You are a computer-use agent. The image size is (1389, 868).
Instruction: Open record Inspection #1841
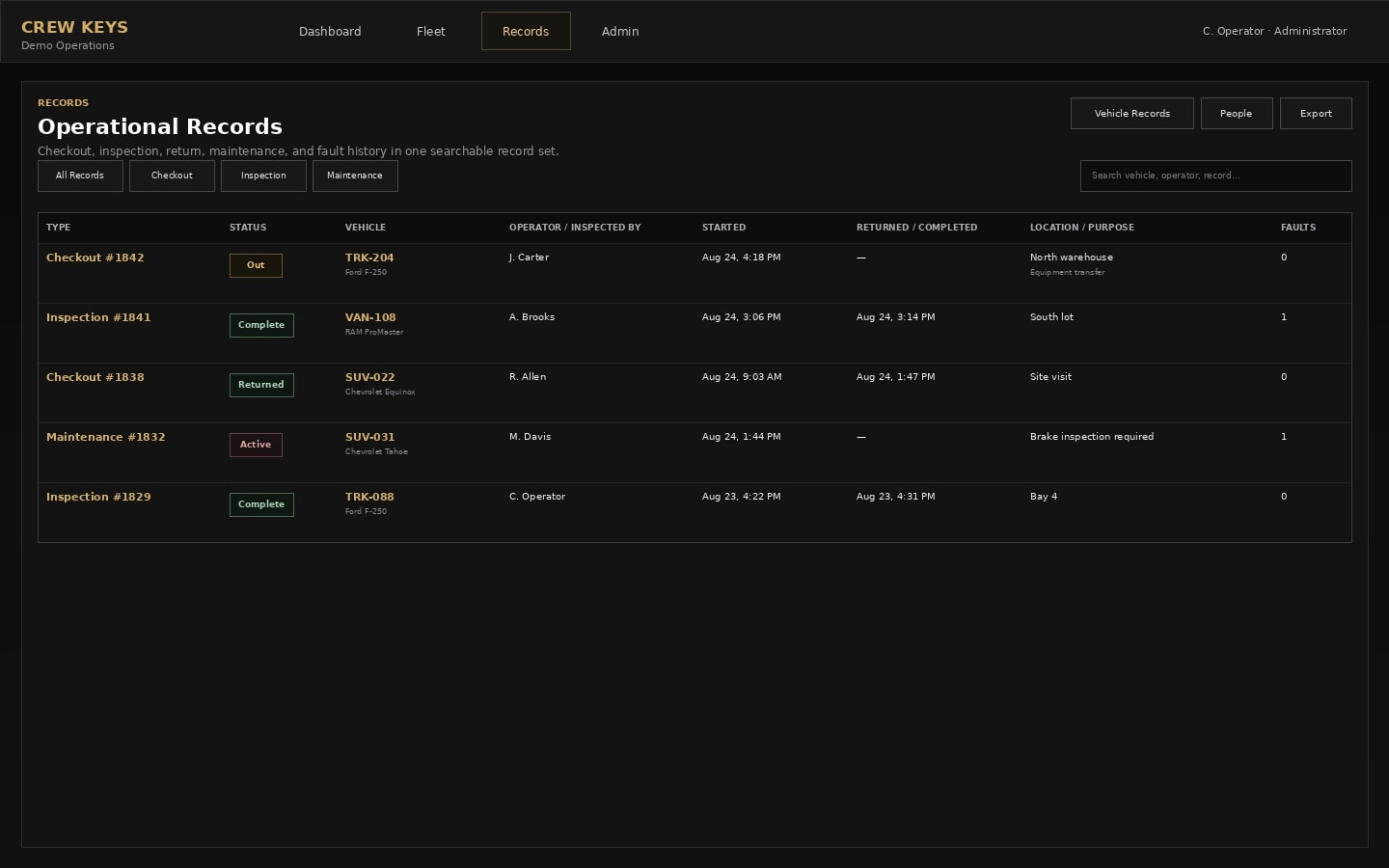(98, 317)
